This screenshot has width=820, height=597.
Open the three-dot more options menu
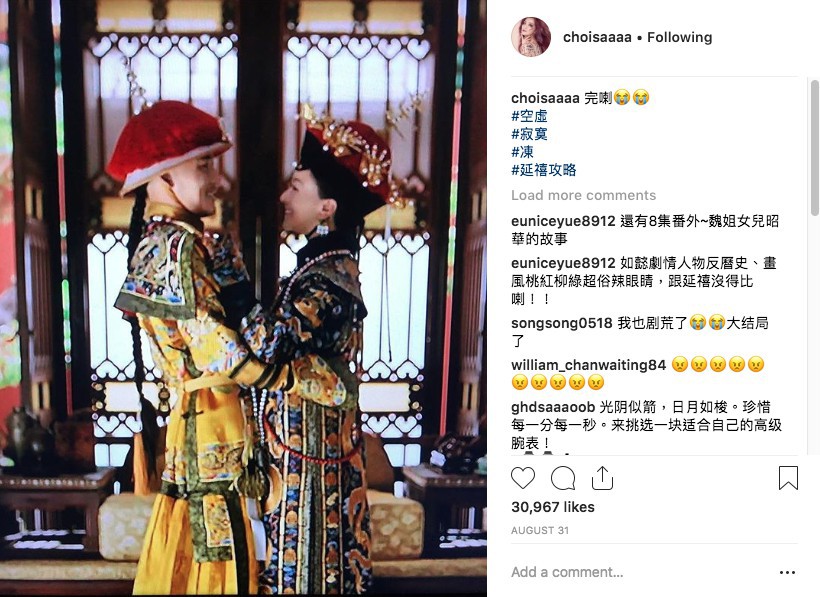pyautogui.click(x=787, y=572)
